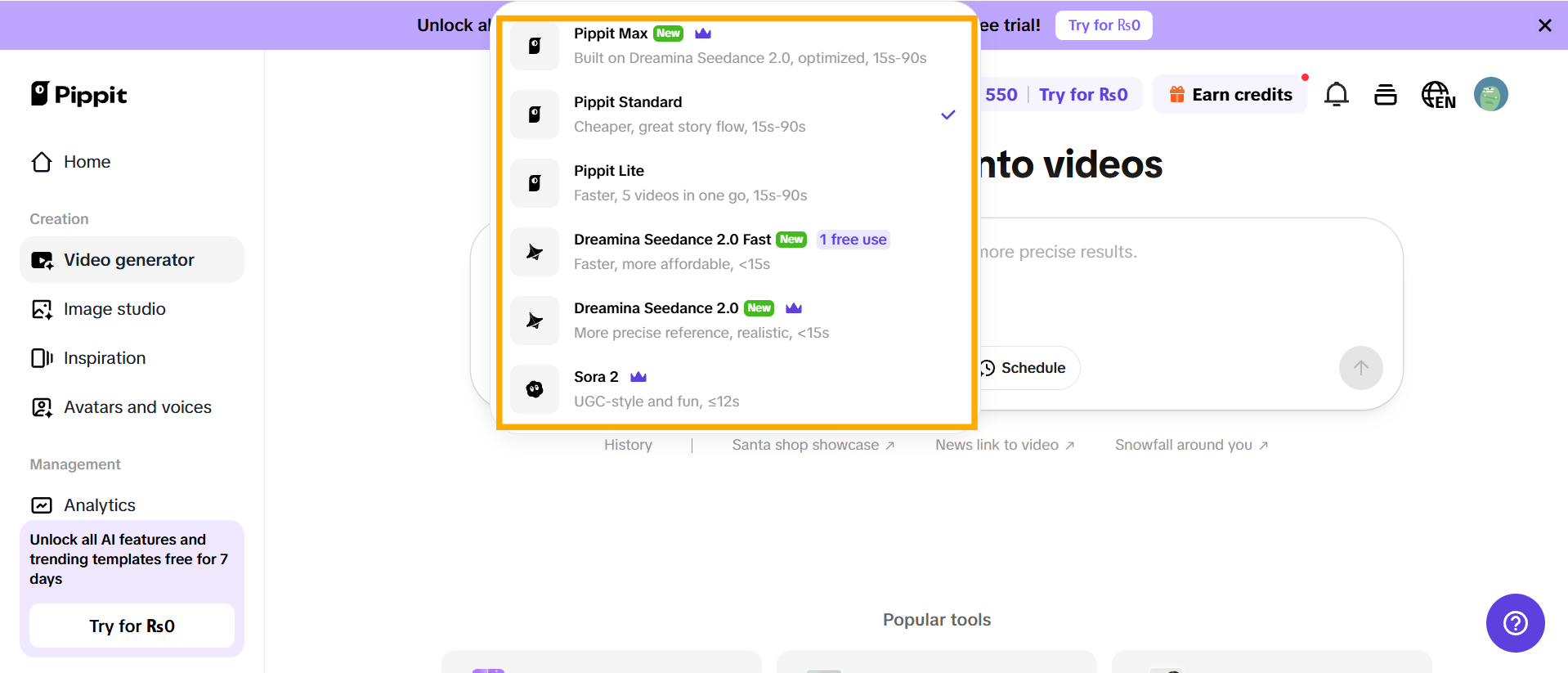This screenshot has width=1568, height=673.
Task: Open News link to video example
Action: point(1005,445)
